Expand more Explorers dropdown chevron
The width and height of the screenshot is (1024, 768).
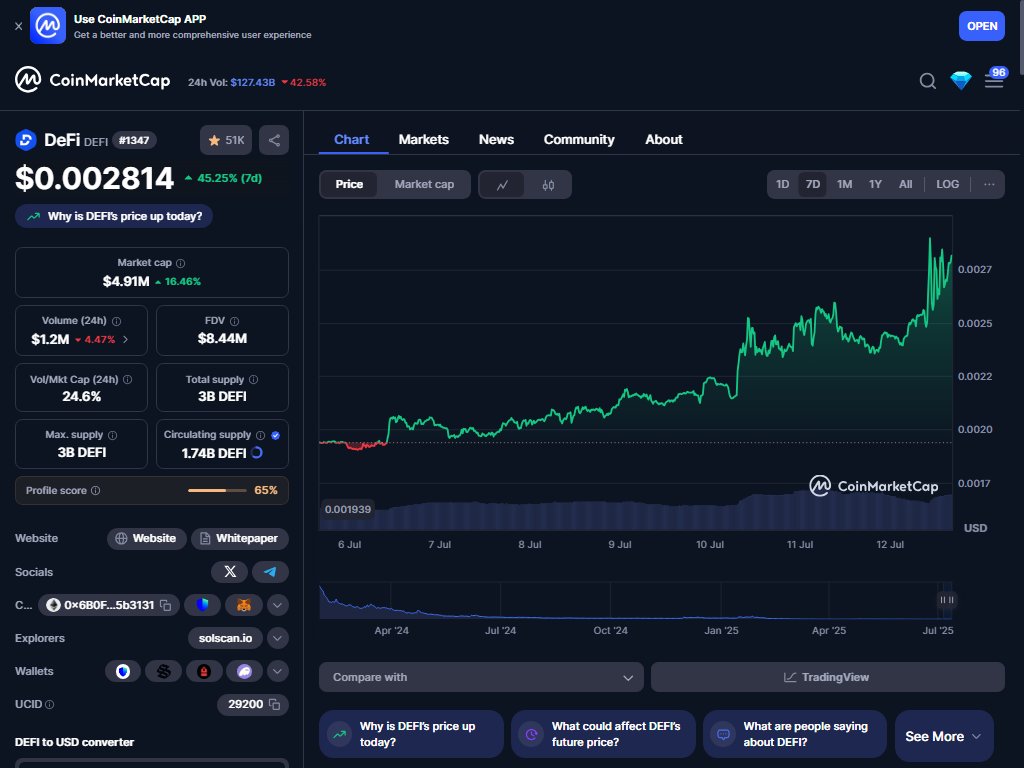coord(278,638)
